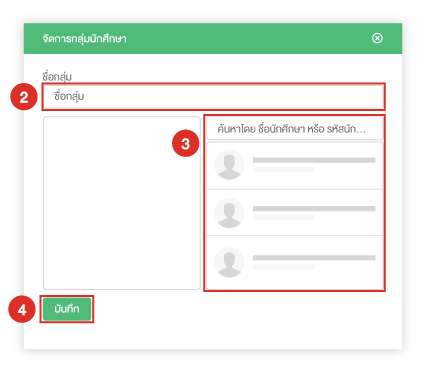The height and width of the screenshot is (375, 425).
Task: Click the first student's avatar icon
Action: (x=229, y=165)
